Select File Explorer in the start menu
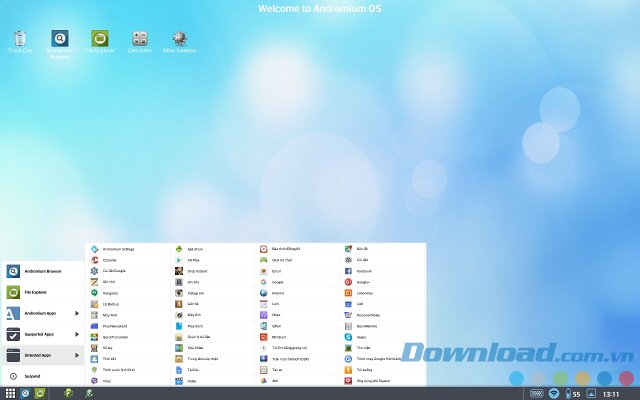This screenshot has width=640, height=400. pos(42,292)
